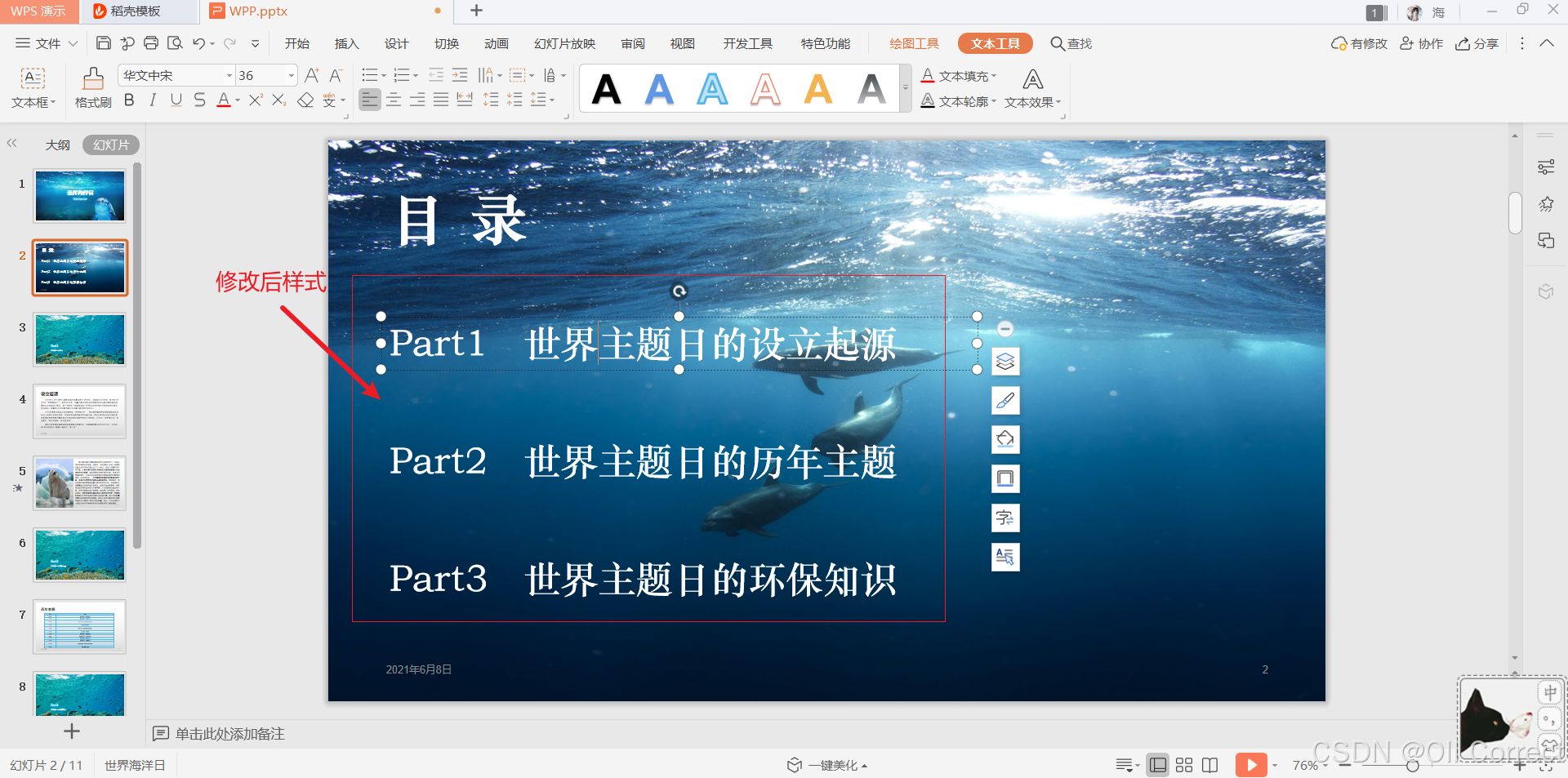
Task: Click the shape fill floating icon beside slide
Action: [1005, 439]
